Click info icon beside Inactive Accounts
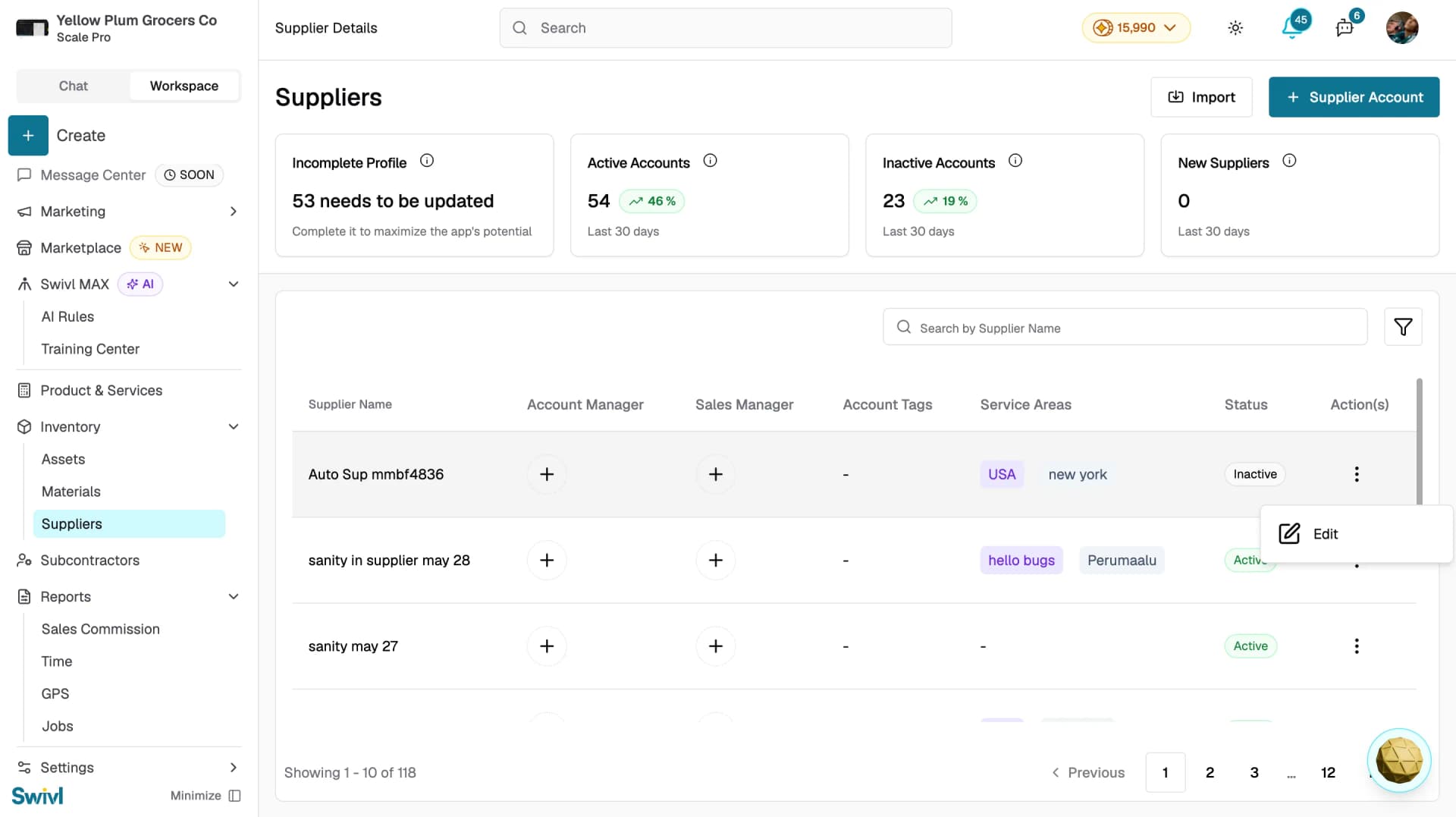Viewport: 1456px width, 817px height. coord(1015,161)
